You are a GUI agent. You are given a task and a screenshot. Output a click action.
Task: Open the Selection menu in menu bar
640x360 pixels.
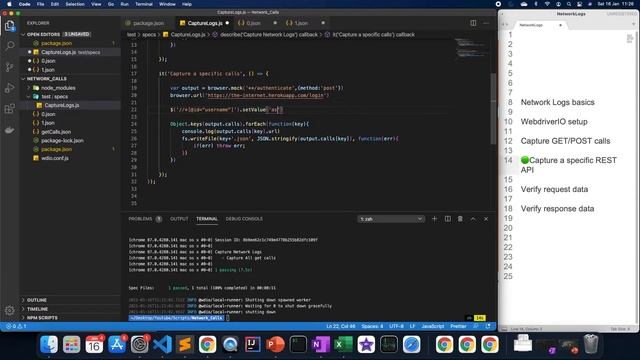click(75, 4)
